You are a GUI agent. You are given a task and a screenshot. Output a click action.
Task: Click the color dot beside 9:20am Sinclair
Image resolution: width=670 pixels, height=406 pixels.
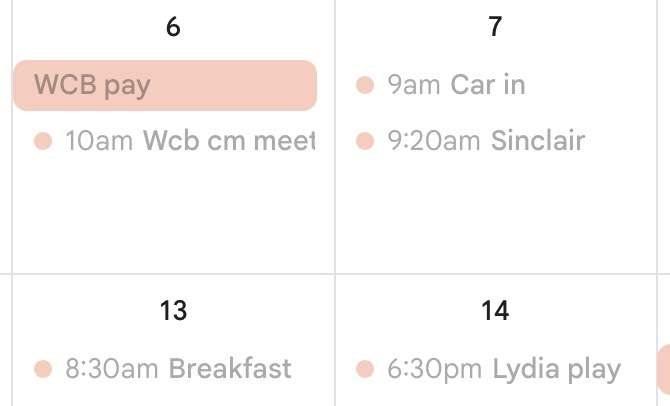click(365, 141)
